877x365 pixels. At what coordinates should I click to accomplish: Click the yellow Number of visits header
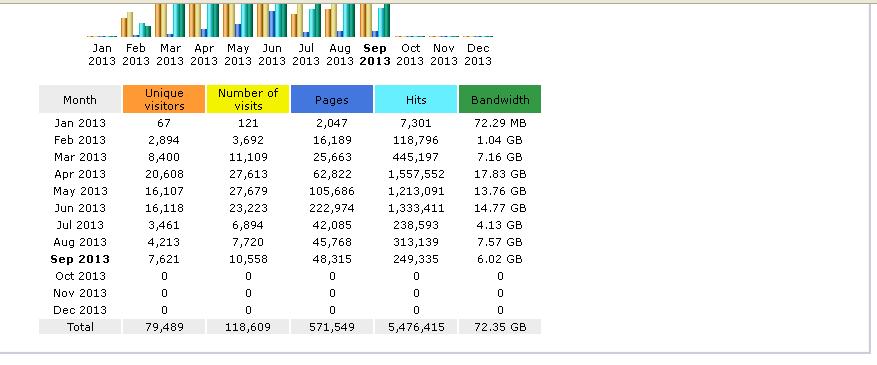(x=248, y=99)
